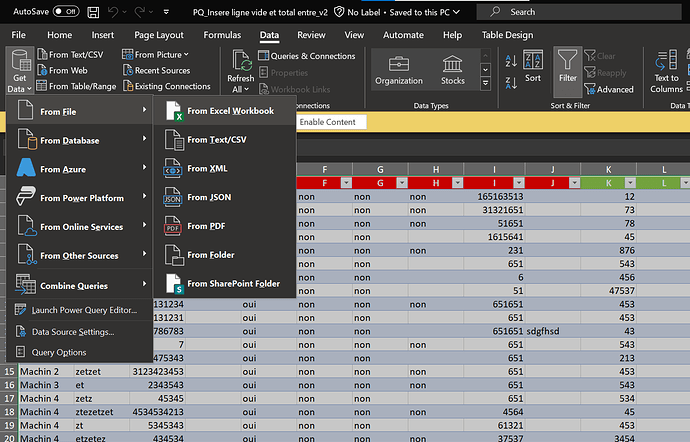Open Customize Quick Access Toolbar dropdown

166,12
